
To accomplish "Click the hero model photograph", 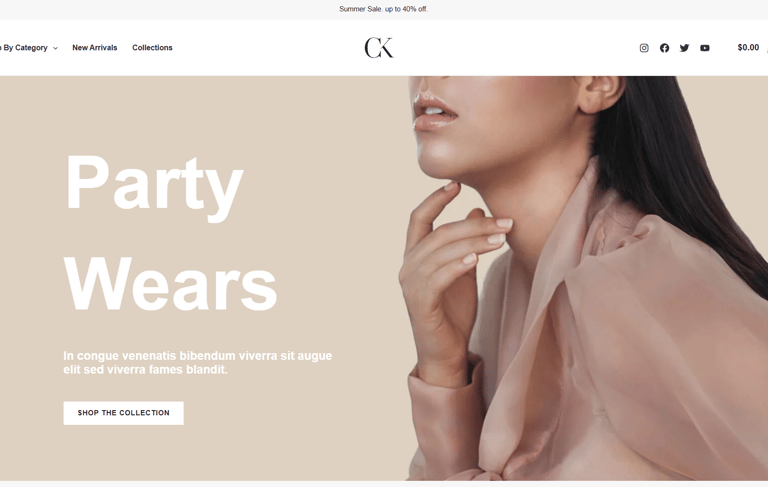I will click(x=587, y=278).
